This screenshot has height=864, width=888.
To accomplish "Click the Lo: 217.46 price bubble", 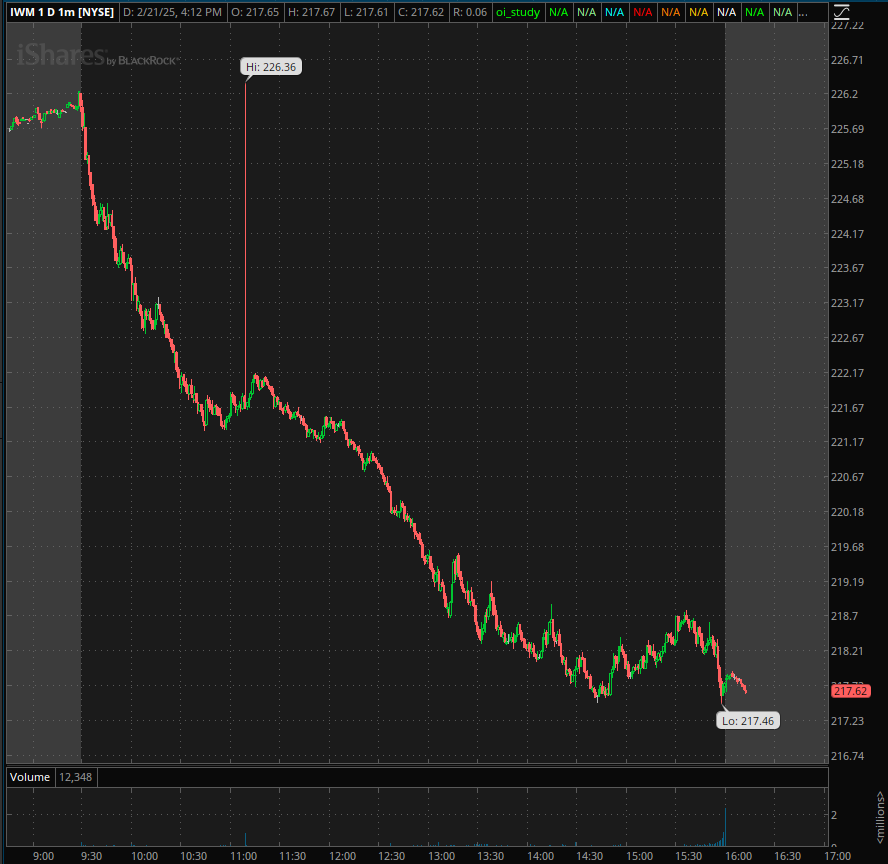I will point(749,719).
